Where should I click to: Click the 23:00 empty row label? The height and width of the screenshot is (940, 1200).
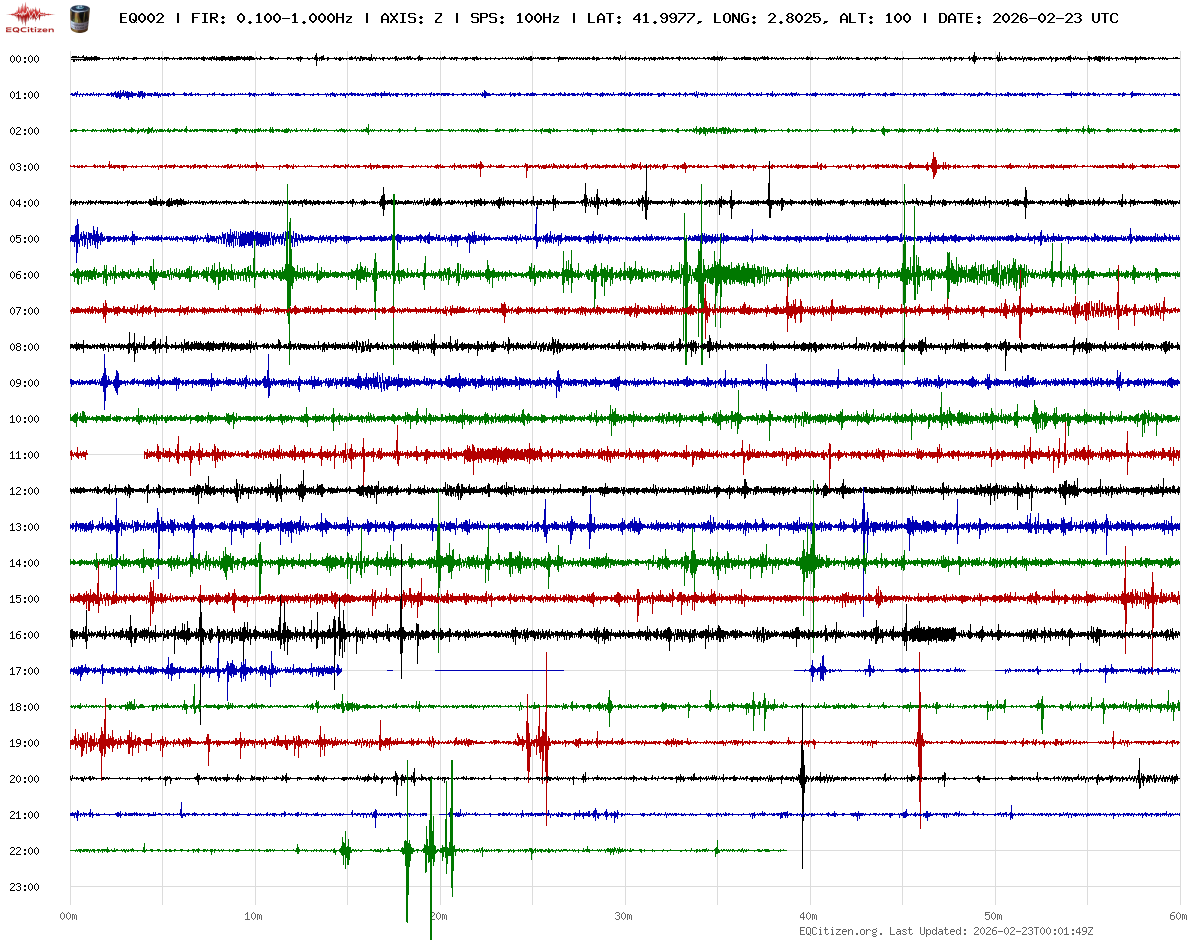[24, 887]
